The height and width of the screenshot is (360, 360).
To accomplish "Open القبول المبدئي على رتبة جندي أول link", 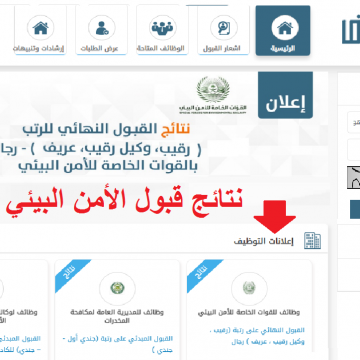I will pyautogui.click(x=118, y=345).
